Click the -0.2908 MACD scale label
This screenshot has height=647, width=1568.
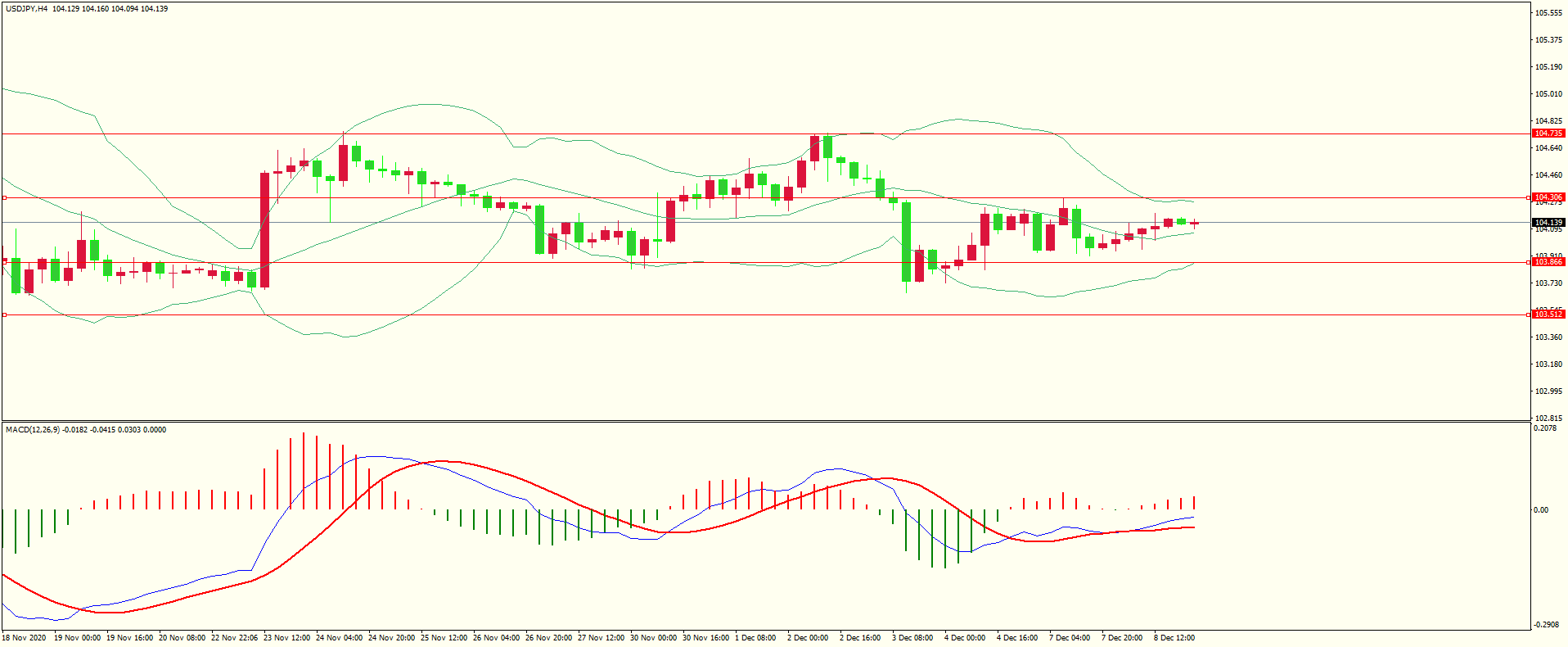coord(1545,625)
